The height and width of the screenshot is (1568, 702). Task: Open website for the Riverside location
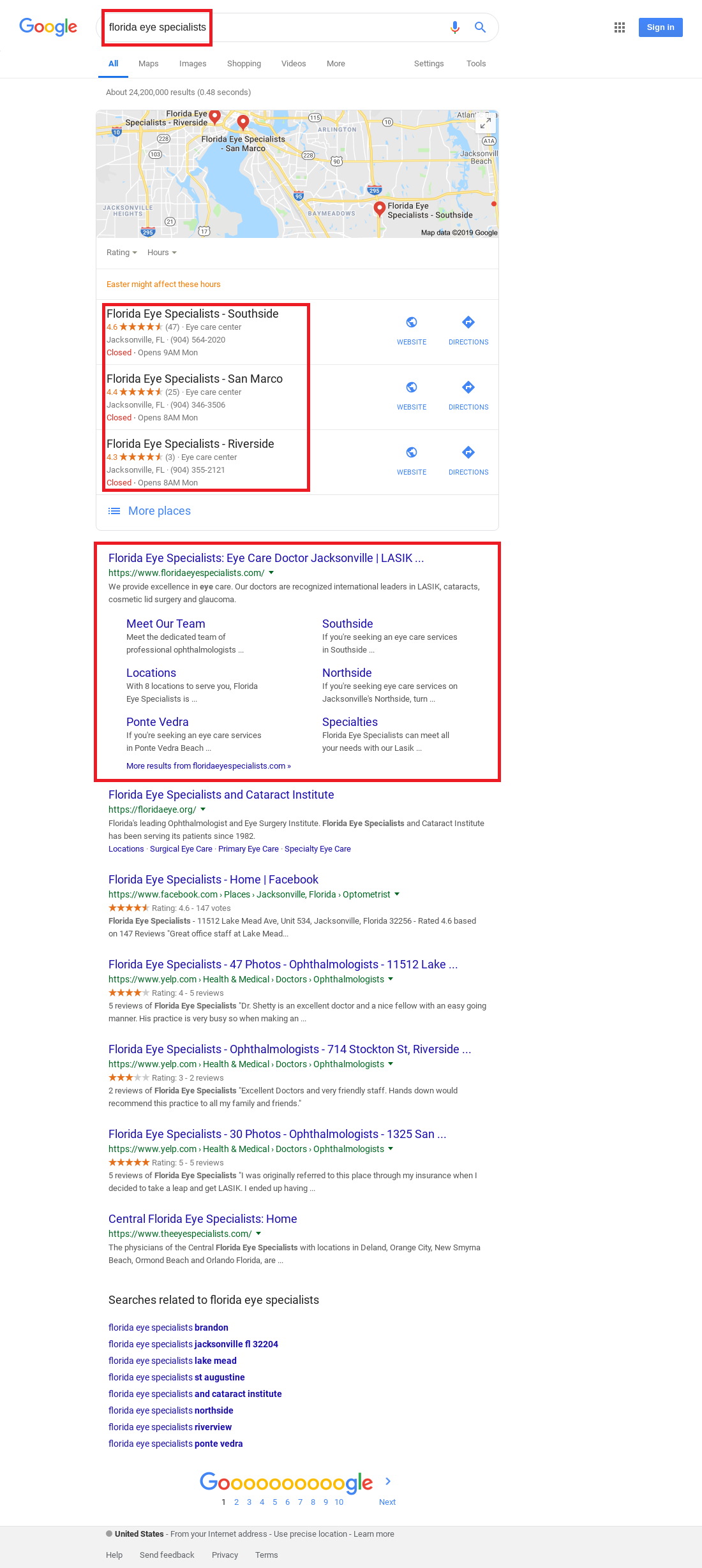pyautogui.click(x=412, y=460)
